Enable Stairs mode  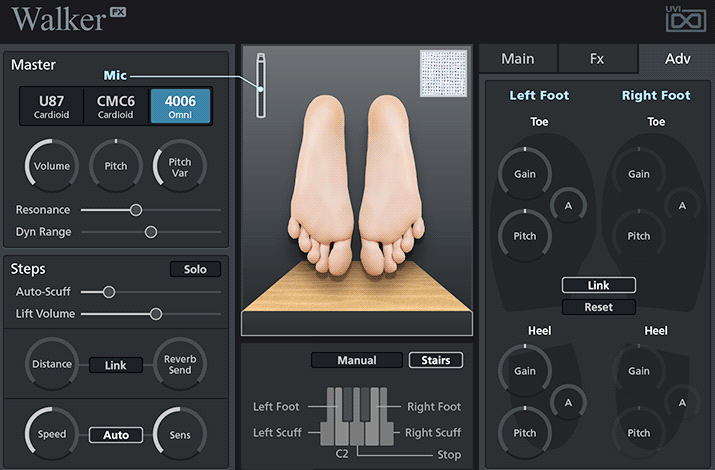pyautogui.click(x=435, y=360)
